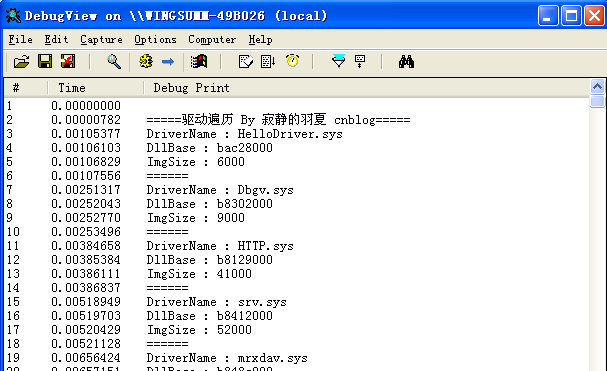Select row 'ImgSize : 6000'
The image size is (607, 371).
(297, 161)
